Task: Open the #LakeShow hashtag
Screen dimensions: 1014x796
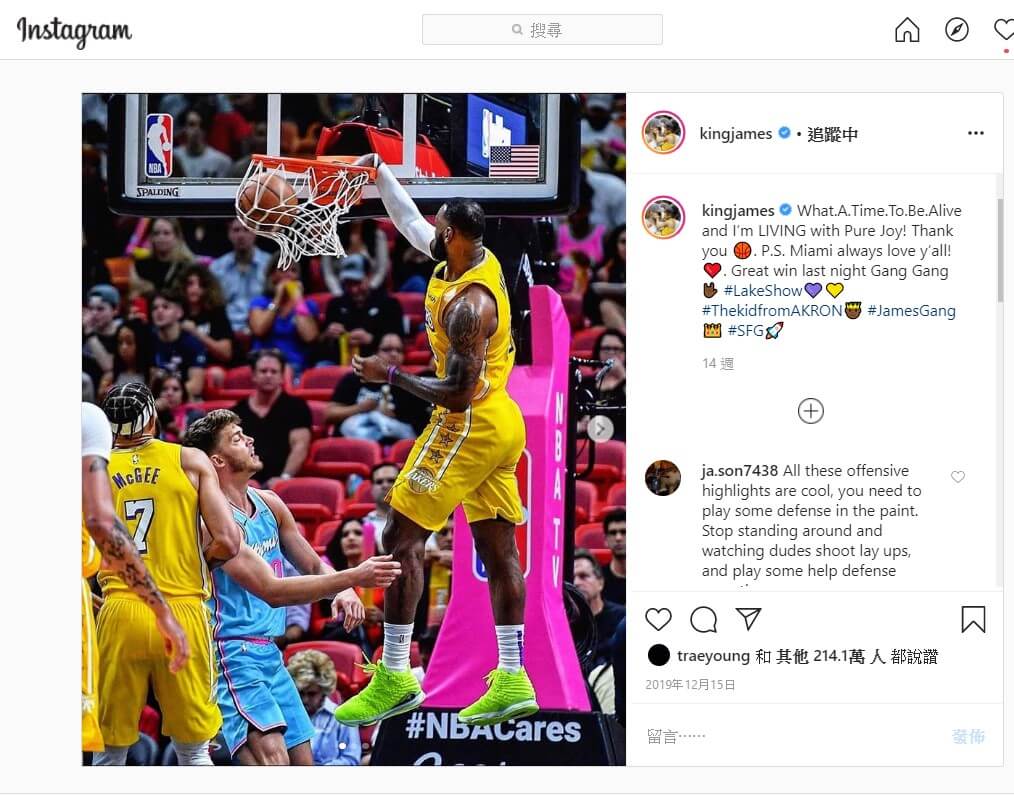Action: click(x=763, y=291)
